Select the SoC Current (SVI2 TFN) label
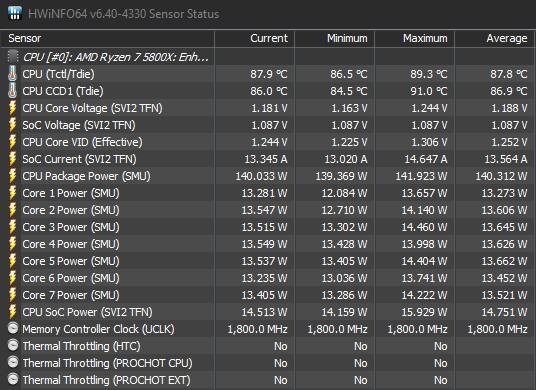 (x=79, y=159)
